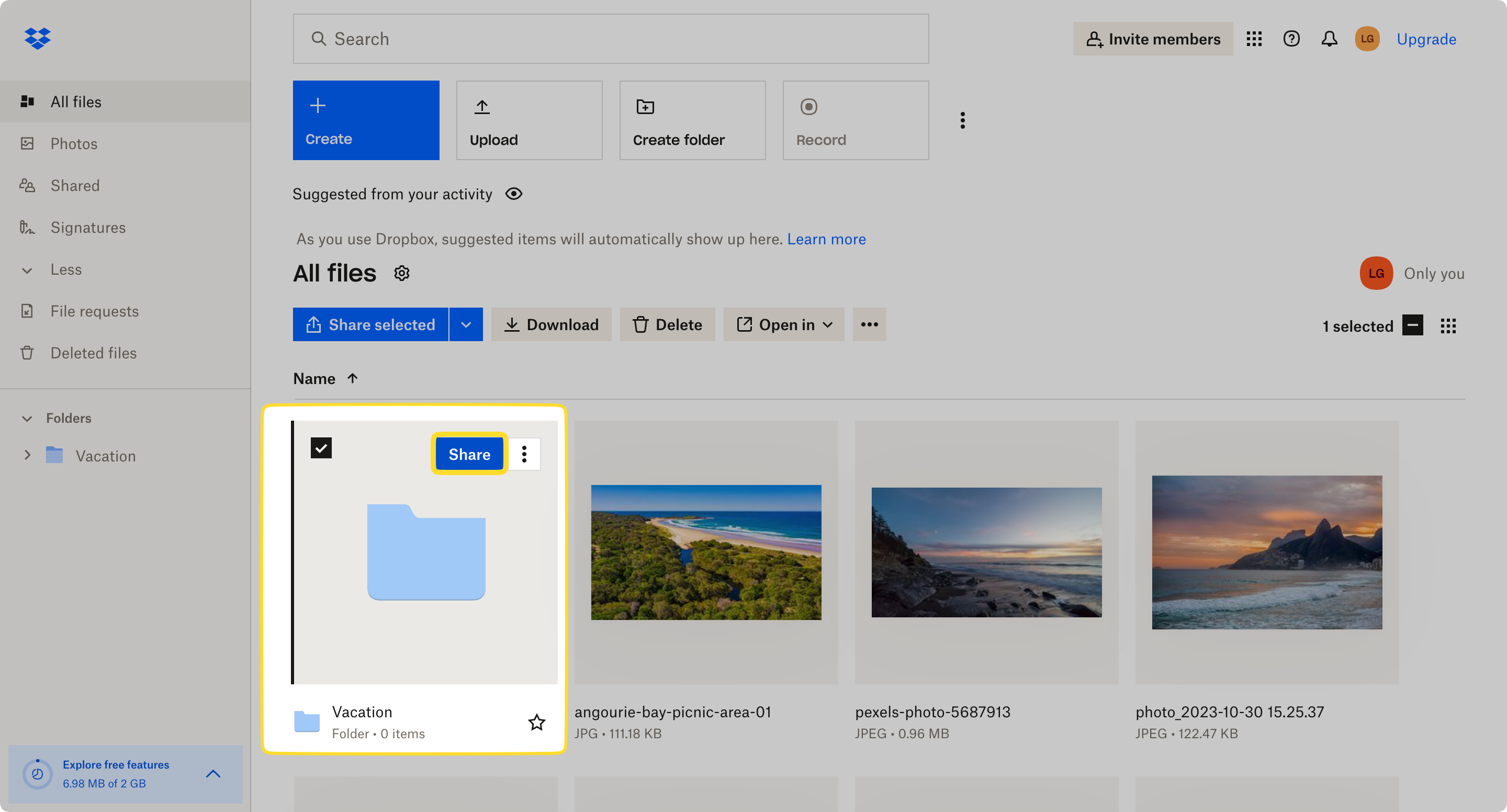Toggle the Vacation folder checkbox
Viewport: 1507px width, 812px height.
tap(321, 448)
